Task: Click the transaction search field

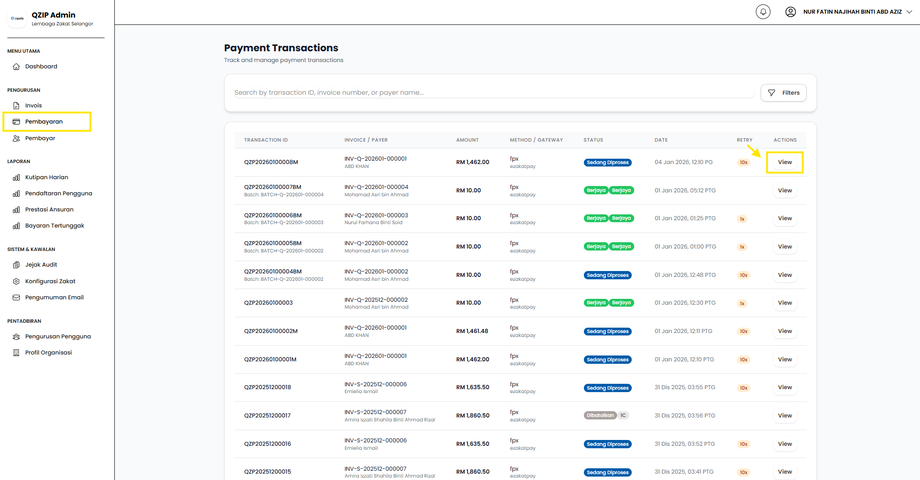Action: click(x=493, y=93)
